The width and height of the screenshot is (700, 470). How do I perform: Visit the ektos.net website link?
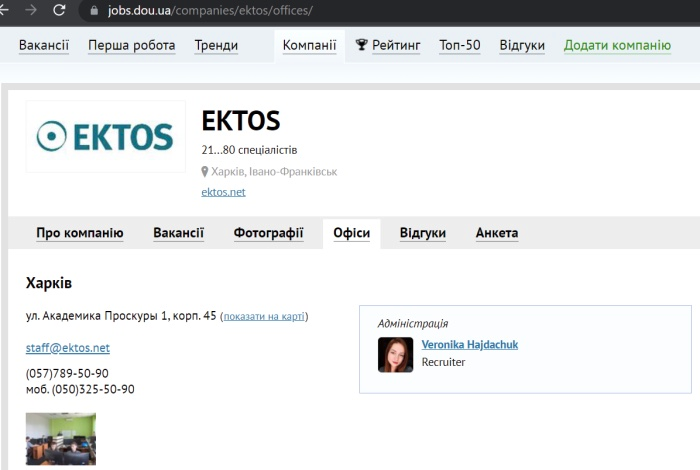point(223,192)
